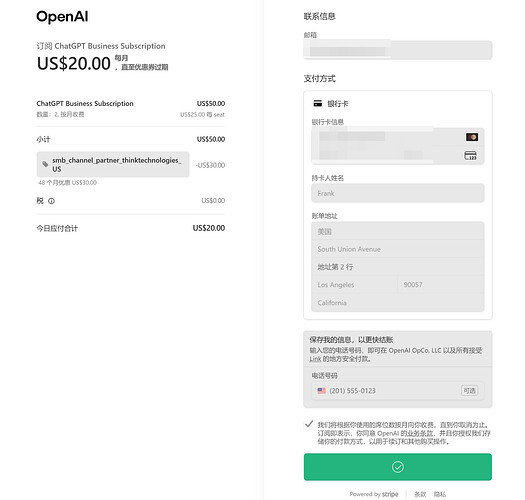Open the Stripe 条款 terms link
525x500 pixels.
(x=420, y=494)
